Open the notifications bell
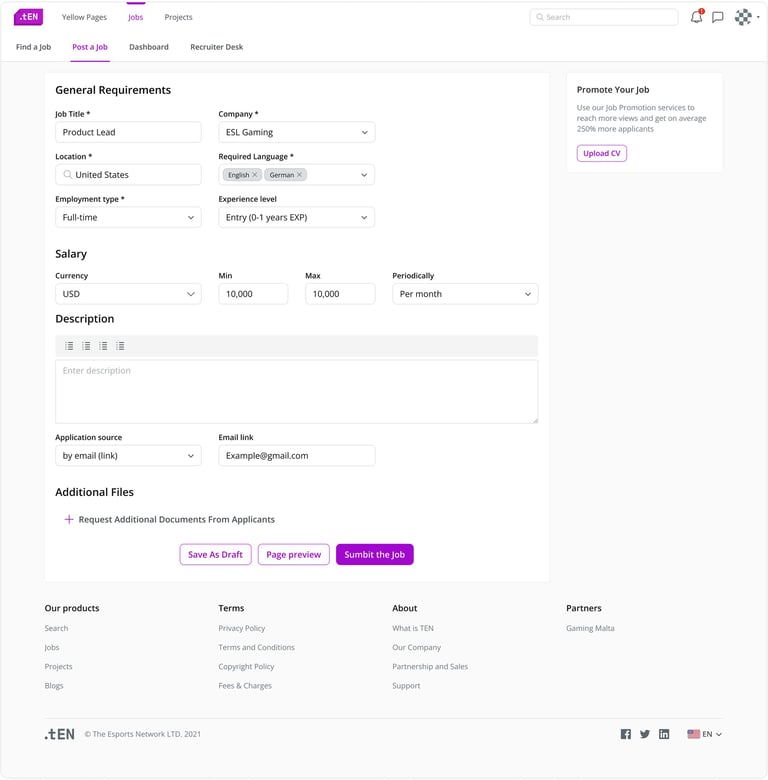 click(x=696, y=17)
